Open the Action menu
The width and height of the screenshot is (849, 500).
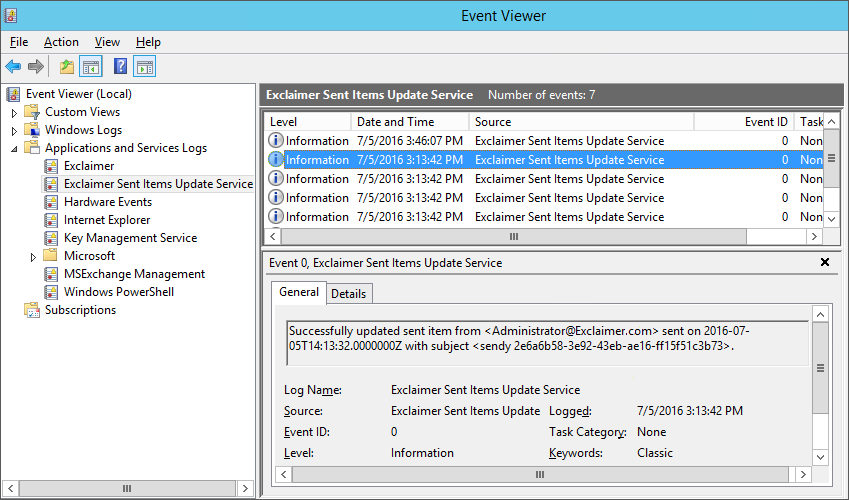click(61, 42)
